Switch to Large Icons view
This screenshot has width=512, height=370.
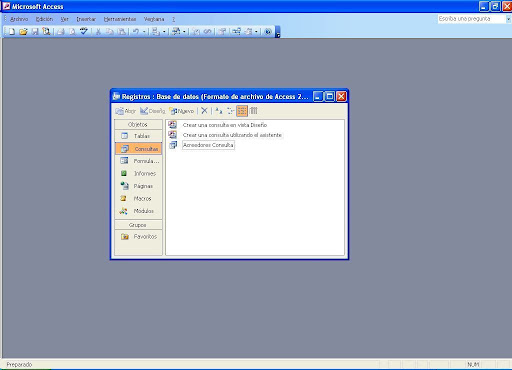218,111
